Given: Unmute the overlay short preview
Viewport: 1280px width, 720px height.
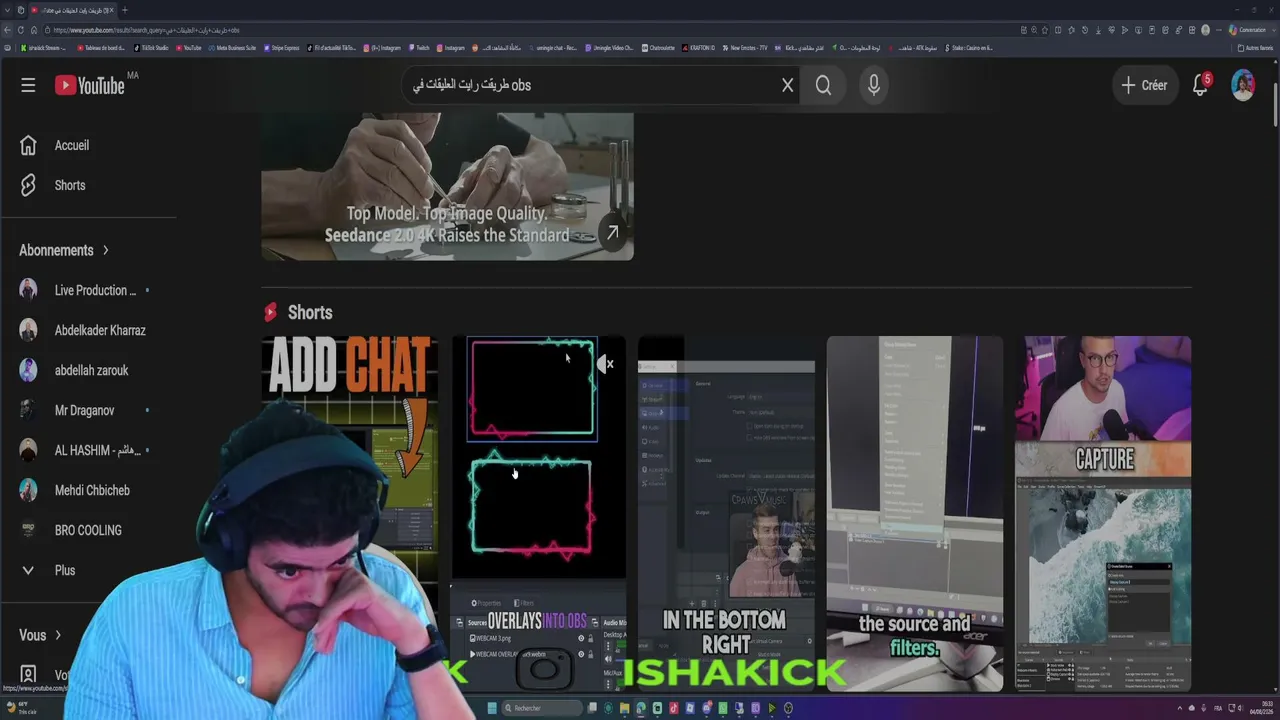Looking at the screenshot, I should 605,364.
